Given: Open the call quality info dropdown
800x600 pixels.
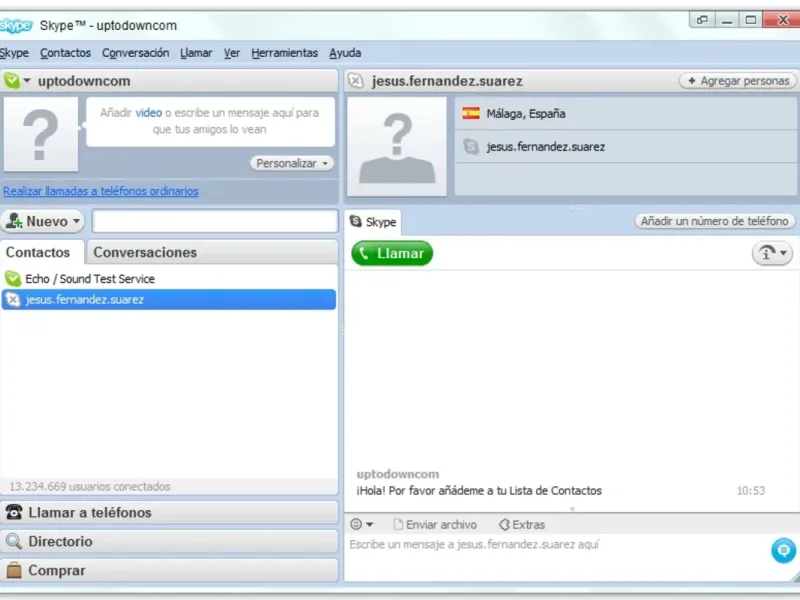Looking at the screenshot, I should click(772, 253).
